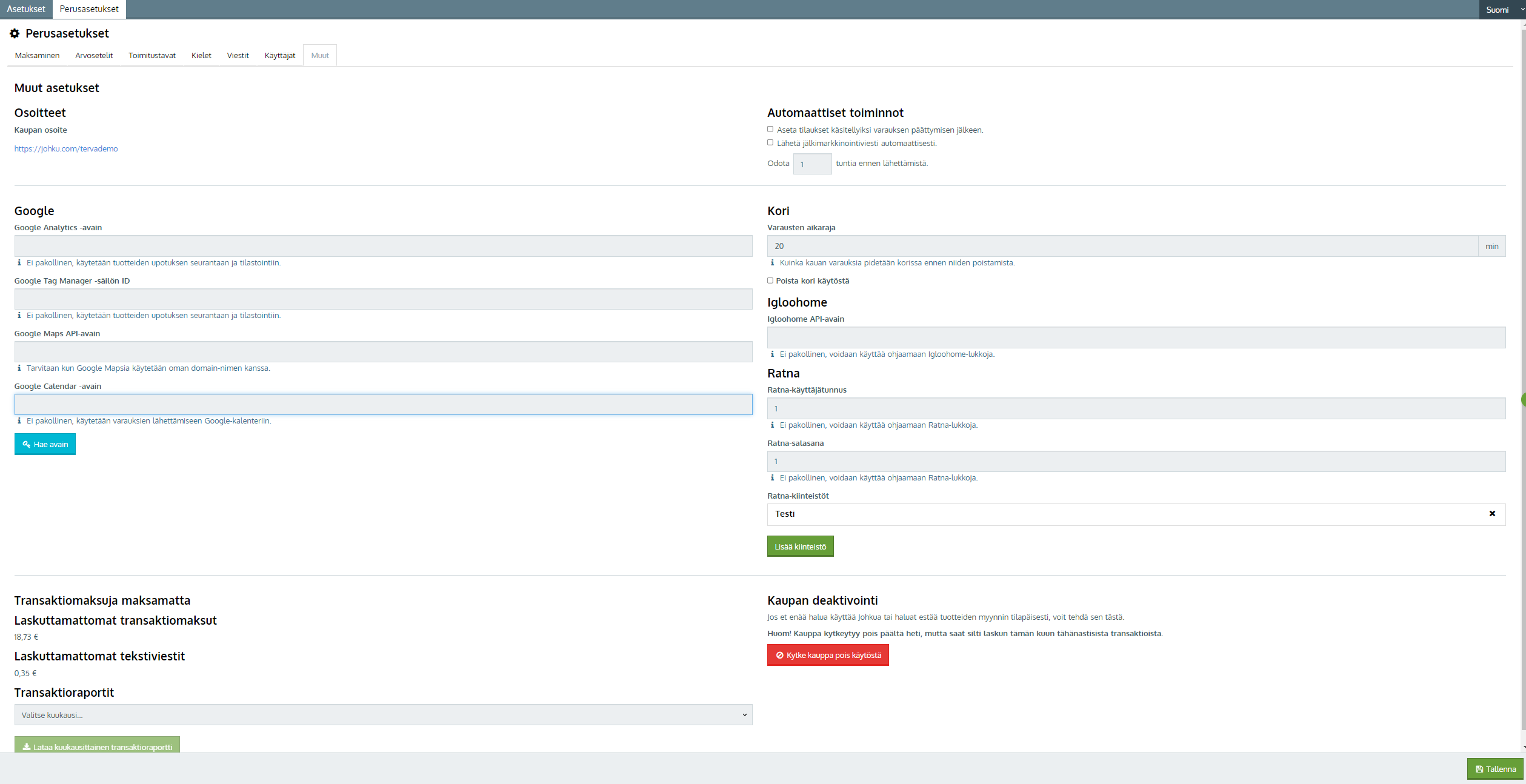Switch to the Maksaminen tab
The height and width of the screenshot is (784, 1526).
(37, 56)
